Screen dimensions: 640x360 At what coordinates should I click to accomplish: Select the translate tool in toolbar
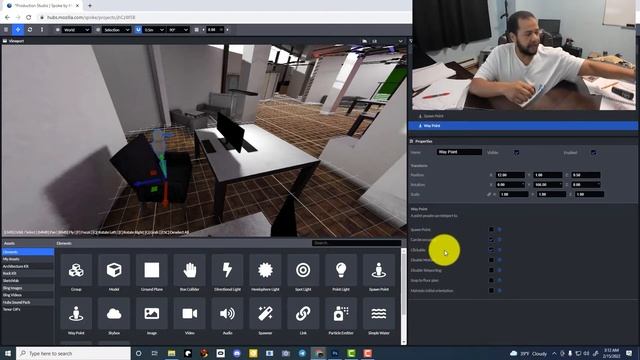point(18,30)
